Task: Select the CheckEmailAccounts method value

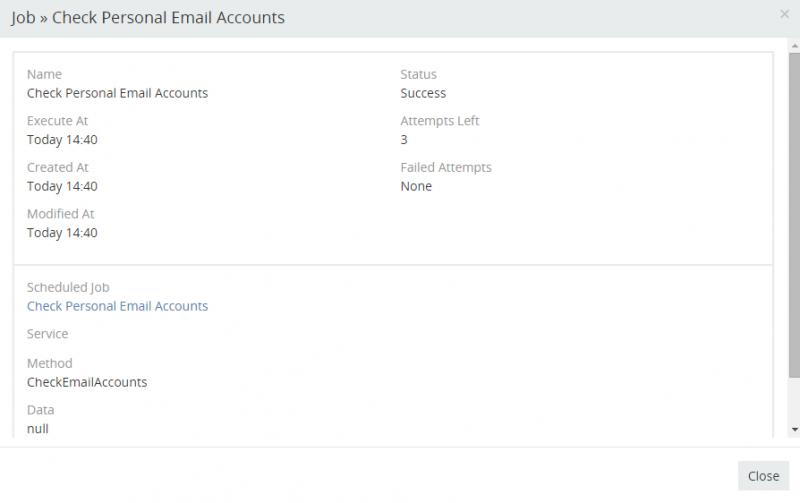Action: pyautogui.click(x=87, y=382)
